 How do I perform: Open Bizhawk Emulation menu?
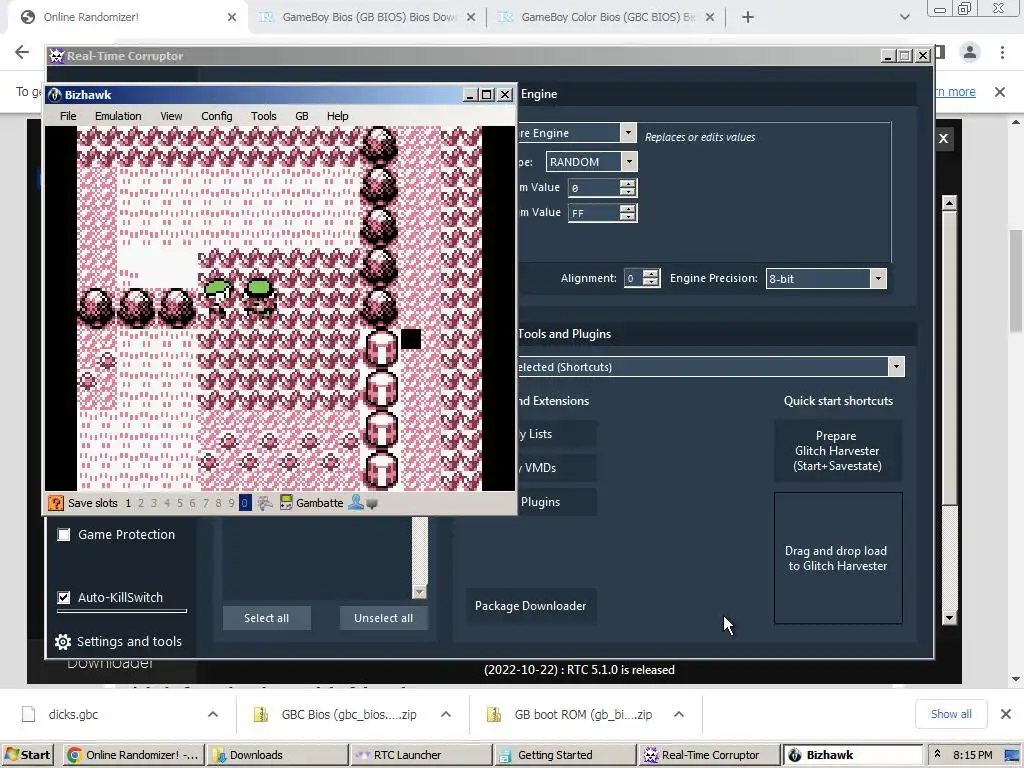118,116
